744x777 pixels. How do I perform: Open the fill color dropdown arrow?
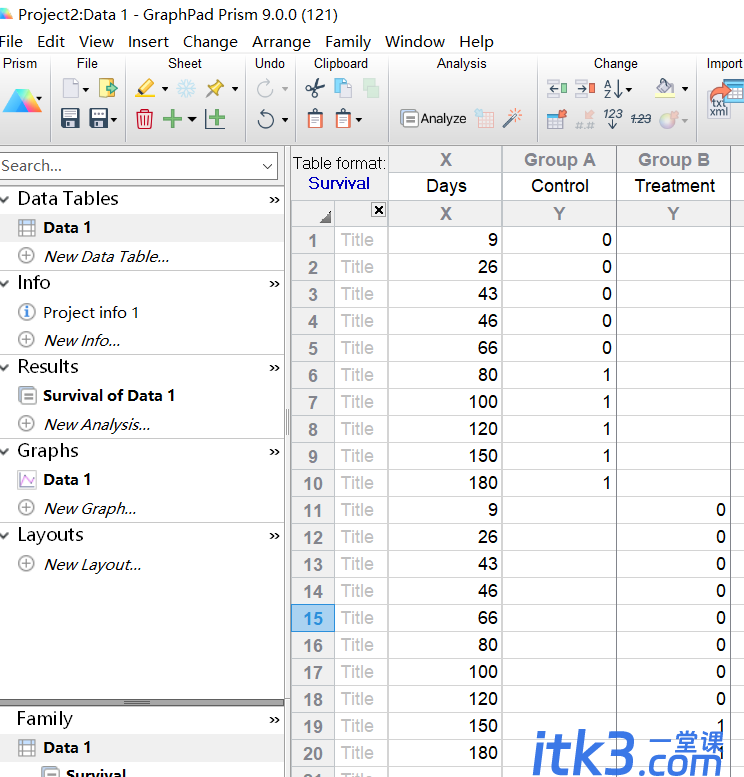(x=685, y=89)
